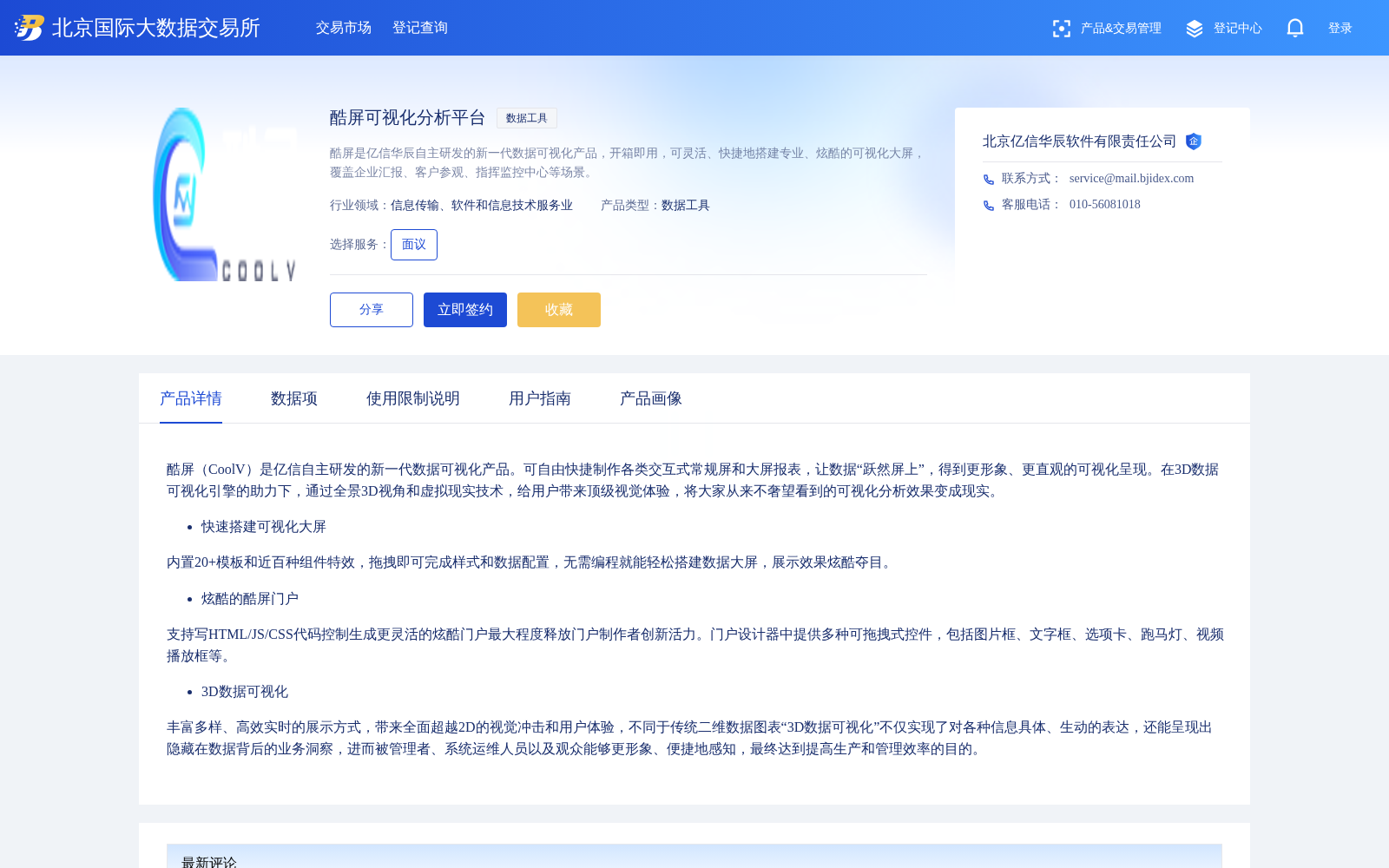Viewport: 1389px width, 868px height.
Task: Click the 登记中心 layers icon
Action: (1195, 29)
